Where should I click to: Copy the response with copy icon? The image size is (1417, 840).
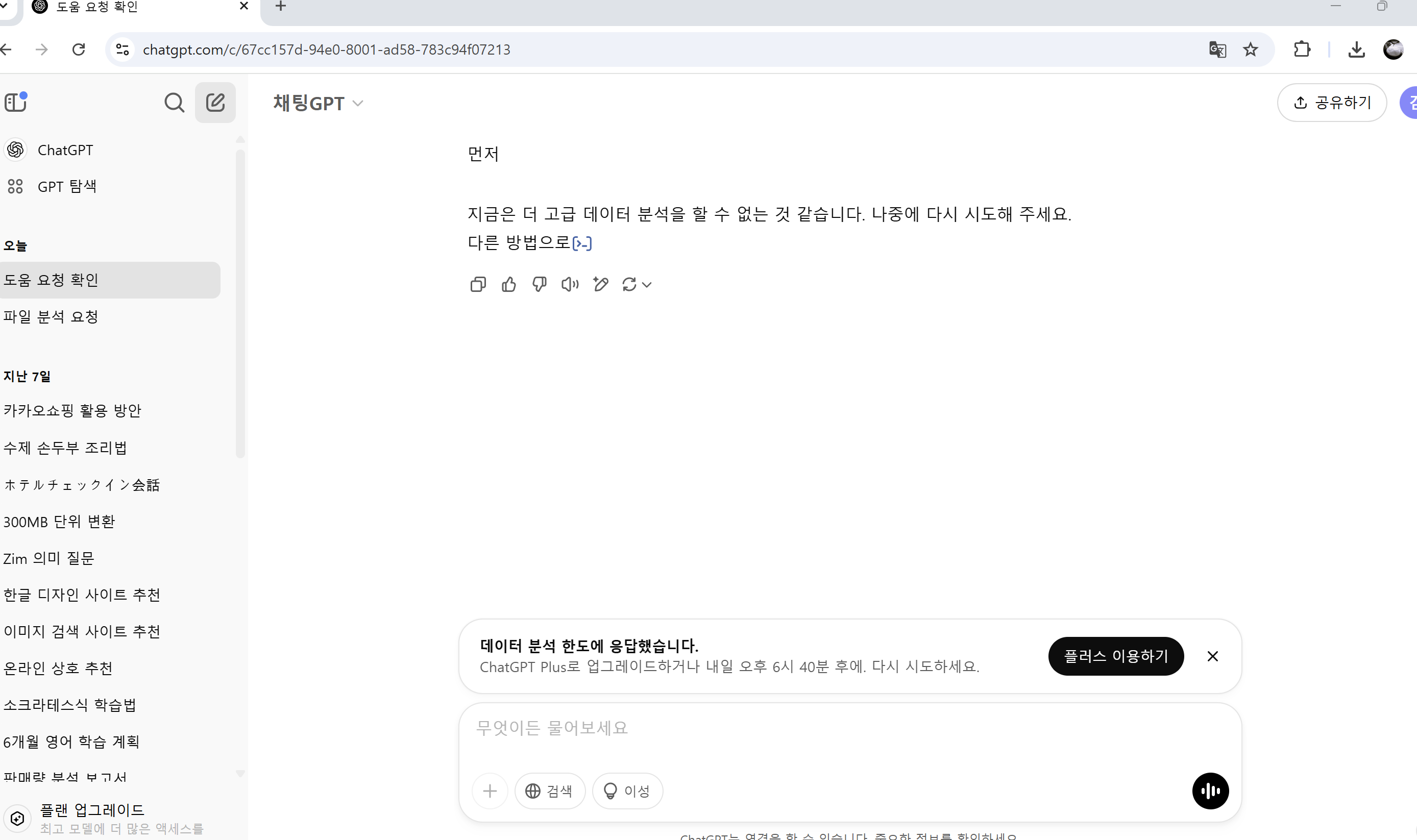tap(478, 284)
